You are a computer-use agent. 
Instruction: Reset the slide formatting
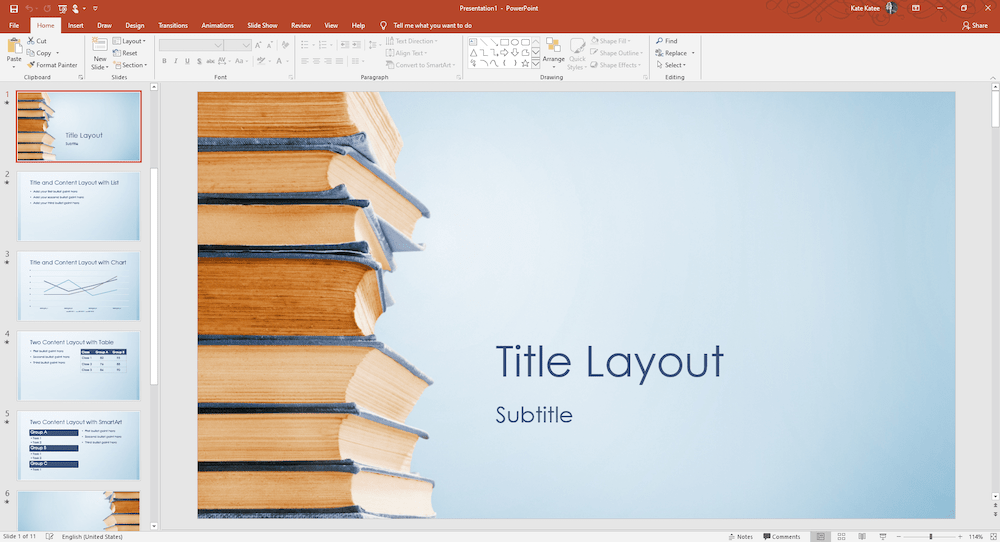point(125,53)
